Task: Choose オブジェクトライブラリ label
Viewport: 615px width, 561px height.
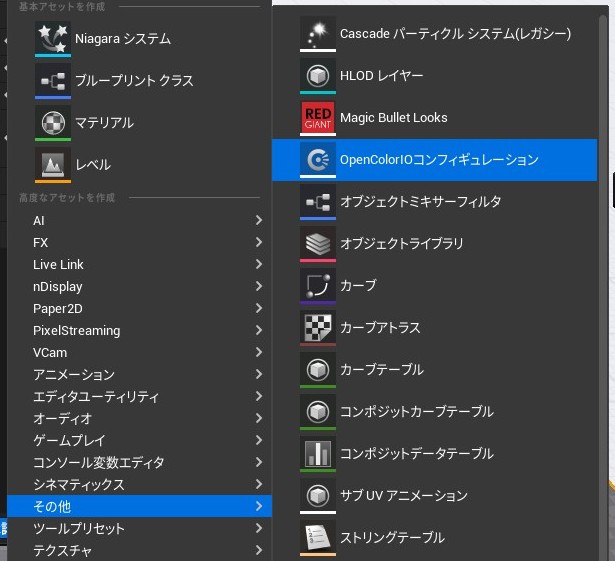Action: 402,244
